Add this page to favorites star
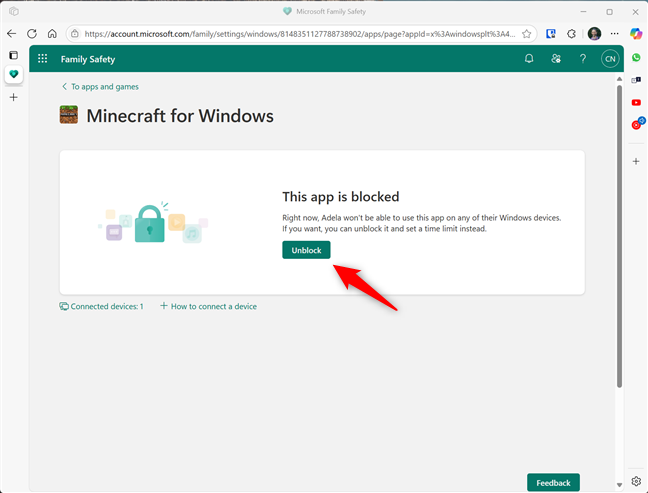648x493 pixels. [526, 34]
